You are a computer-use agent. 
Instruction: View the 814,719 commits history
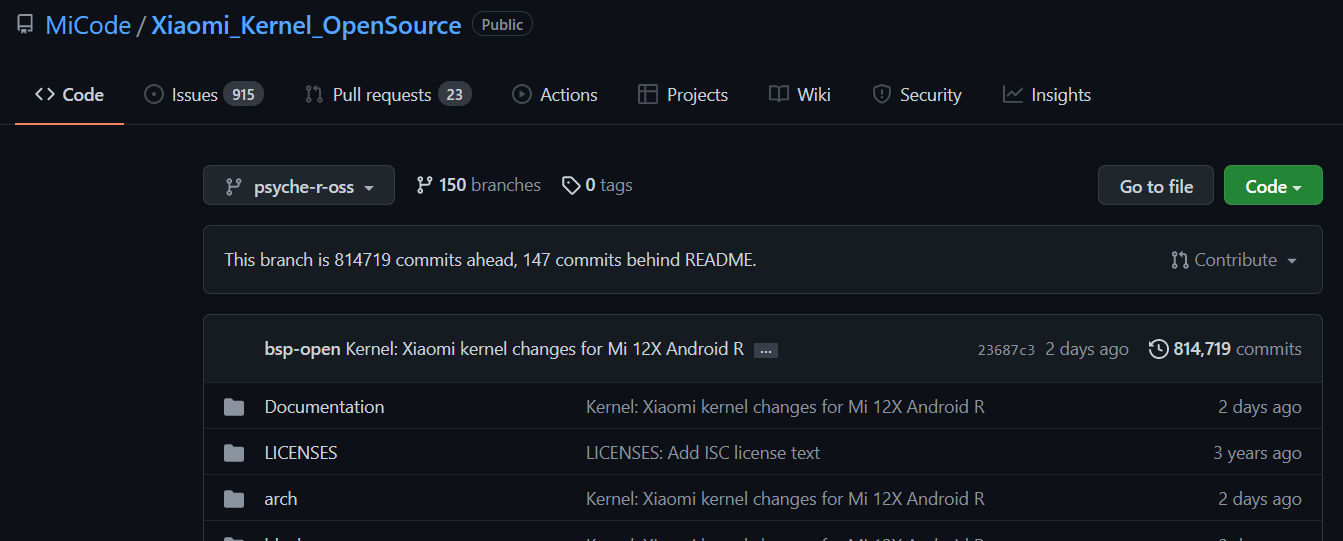(x=1225, y=349)
